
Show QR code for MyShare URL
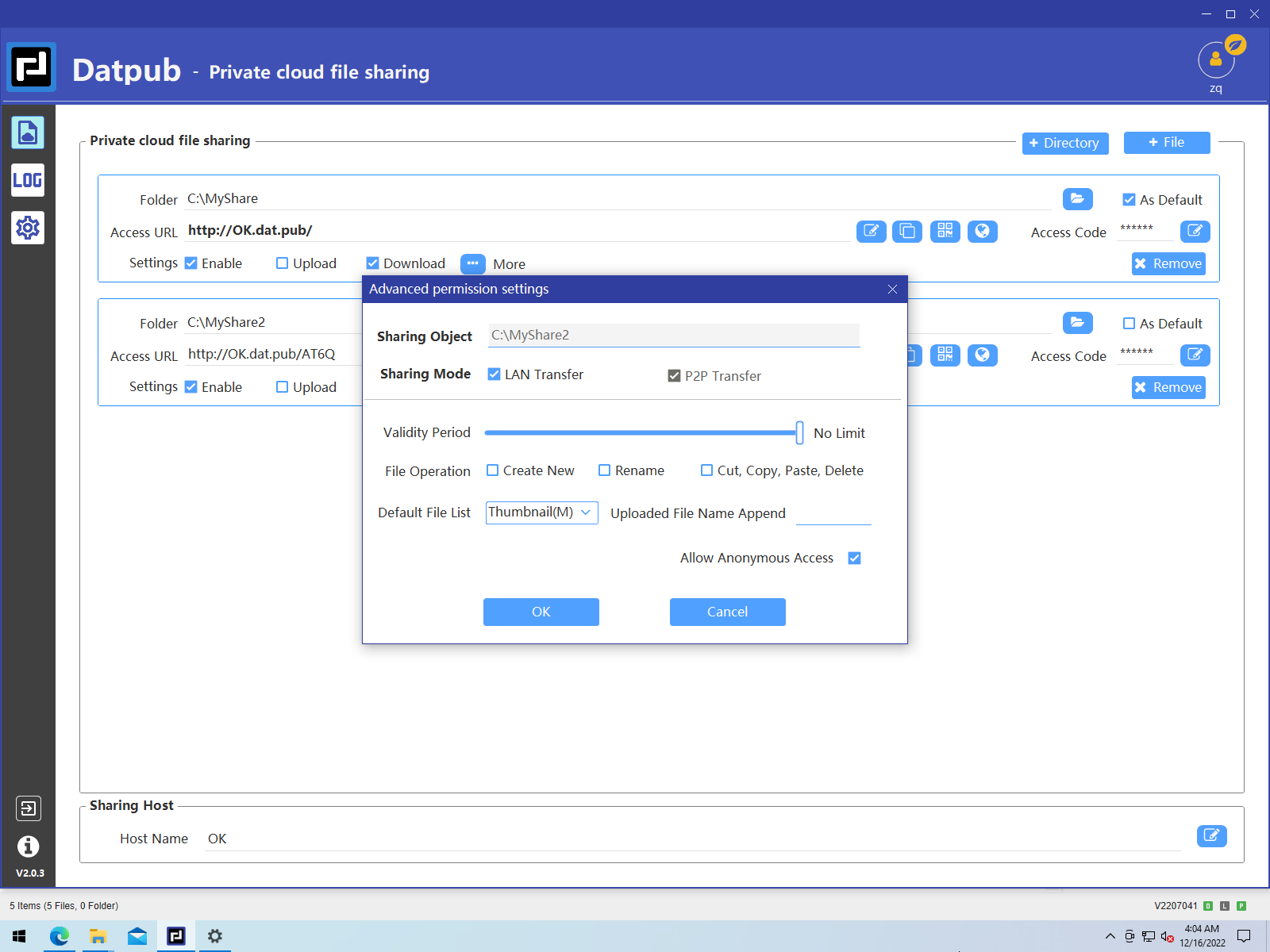[945, 232]
